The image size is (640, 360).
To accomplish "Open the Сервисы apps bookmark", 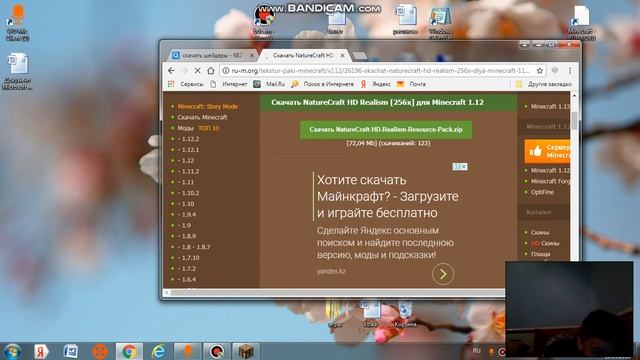I will pyautogui.click(x=185, y=84).
